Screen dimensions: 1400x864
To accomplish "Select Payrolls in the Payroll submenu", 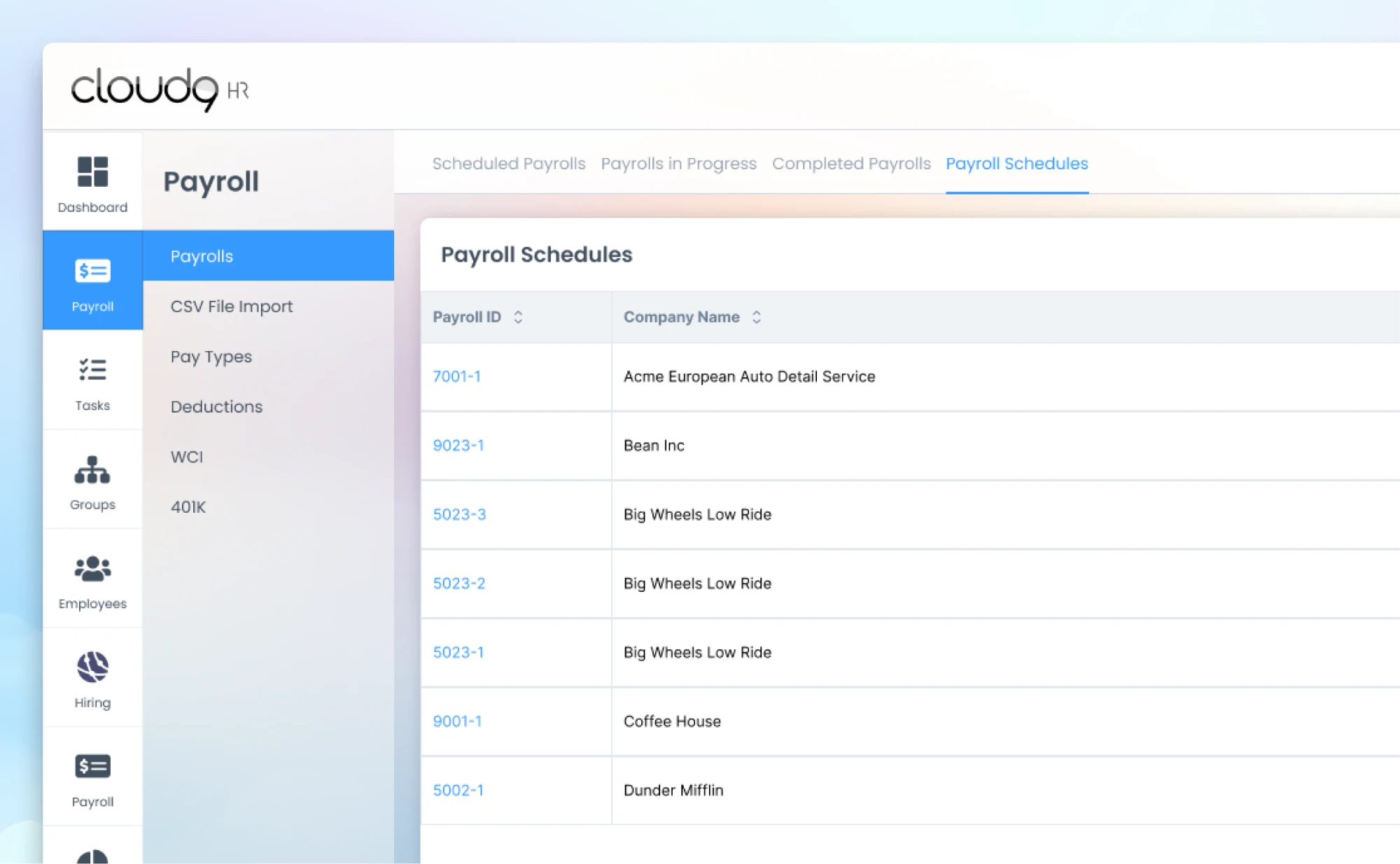I will (x=268, y=256).
